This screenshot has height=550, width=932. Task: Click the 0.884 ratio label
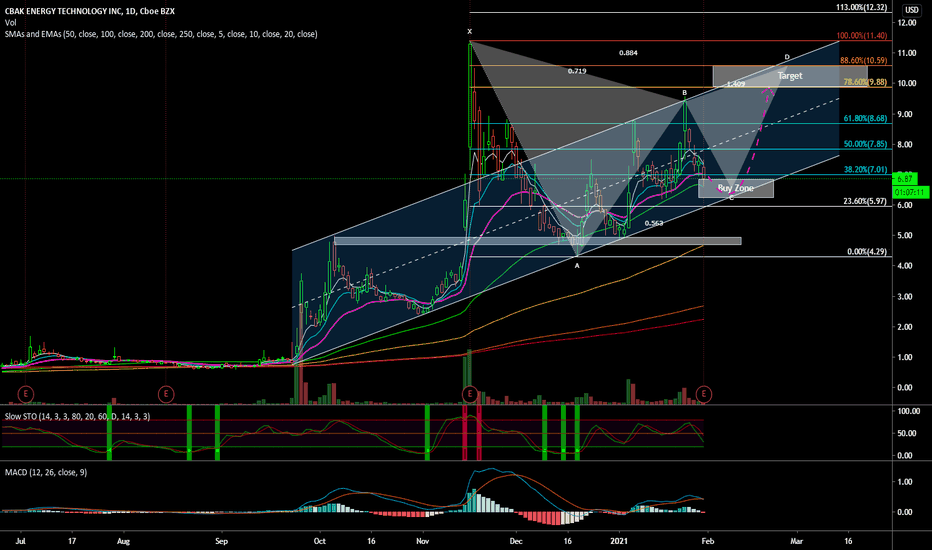[x=628, y=53]
